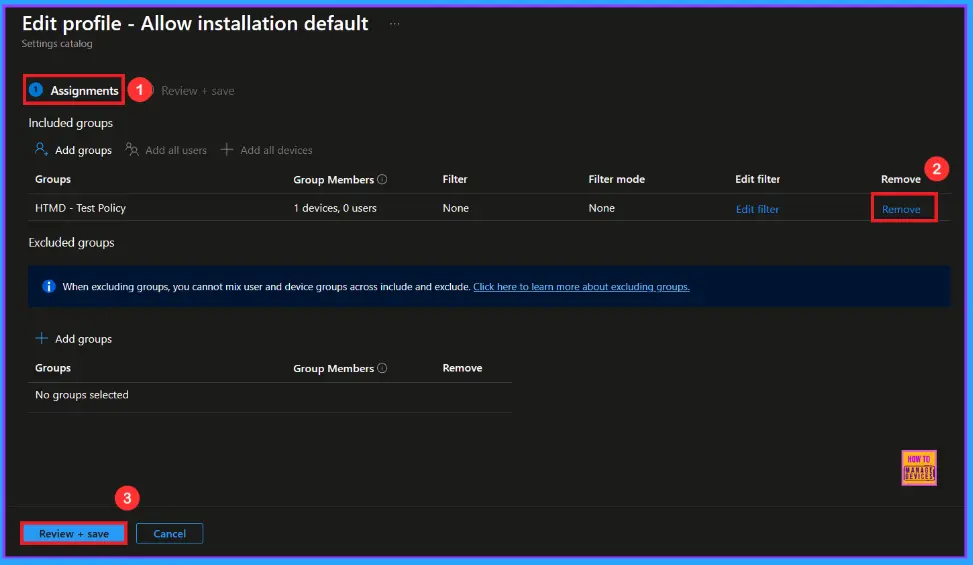
Task: Click the Filter column header
Action: click(455, 179)
